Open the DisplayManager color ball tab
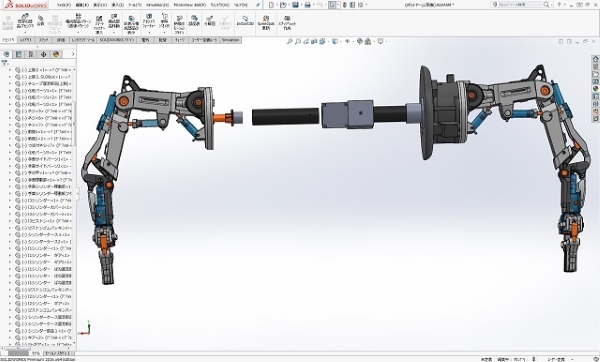 [x=56, y=54]
